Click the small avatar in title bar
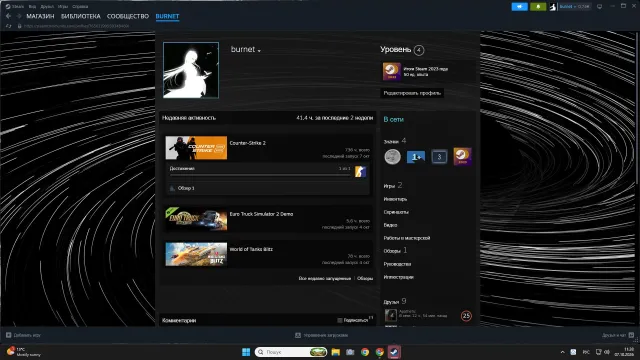This screenshot has height=360, width=640. tap(553, 7)
